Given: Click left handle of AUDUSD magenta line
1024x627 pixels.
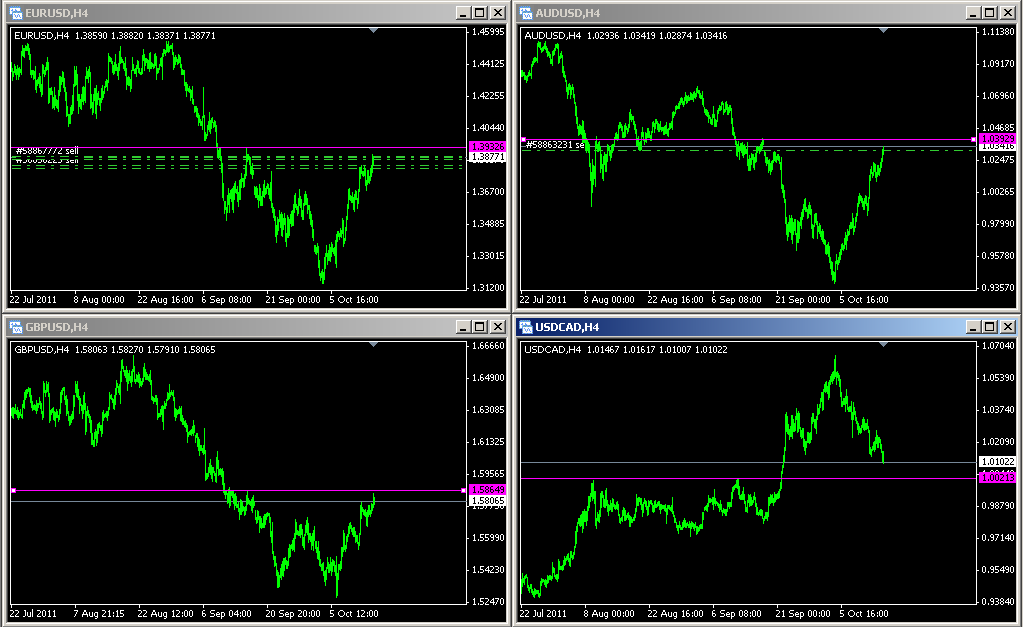Looking at the screenshot, I should pyautogui.click(x=524, y=140).
